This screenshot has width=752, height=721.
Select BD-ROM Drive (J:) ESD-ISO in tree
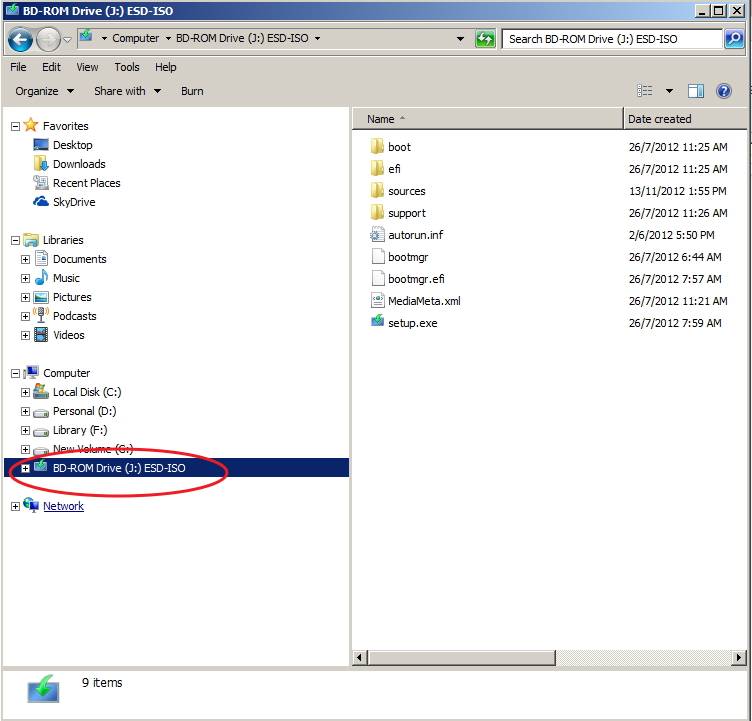tap(176, 468)
